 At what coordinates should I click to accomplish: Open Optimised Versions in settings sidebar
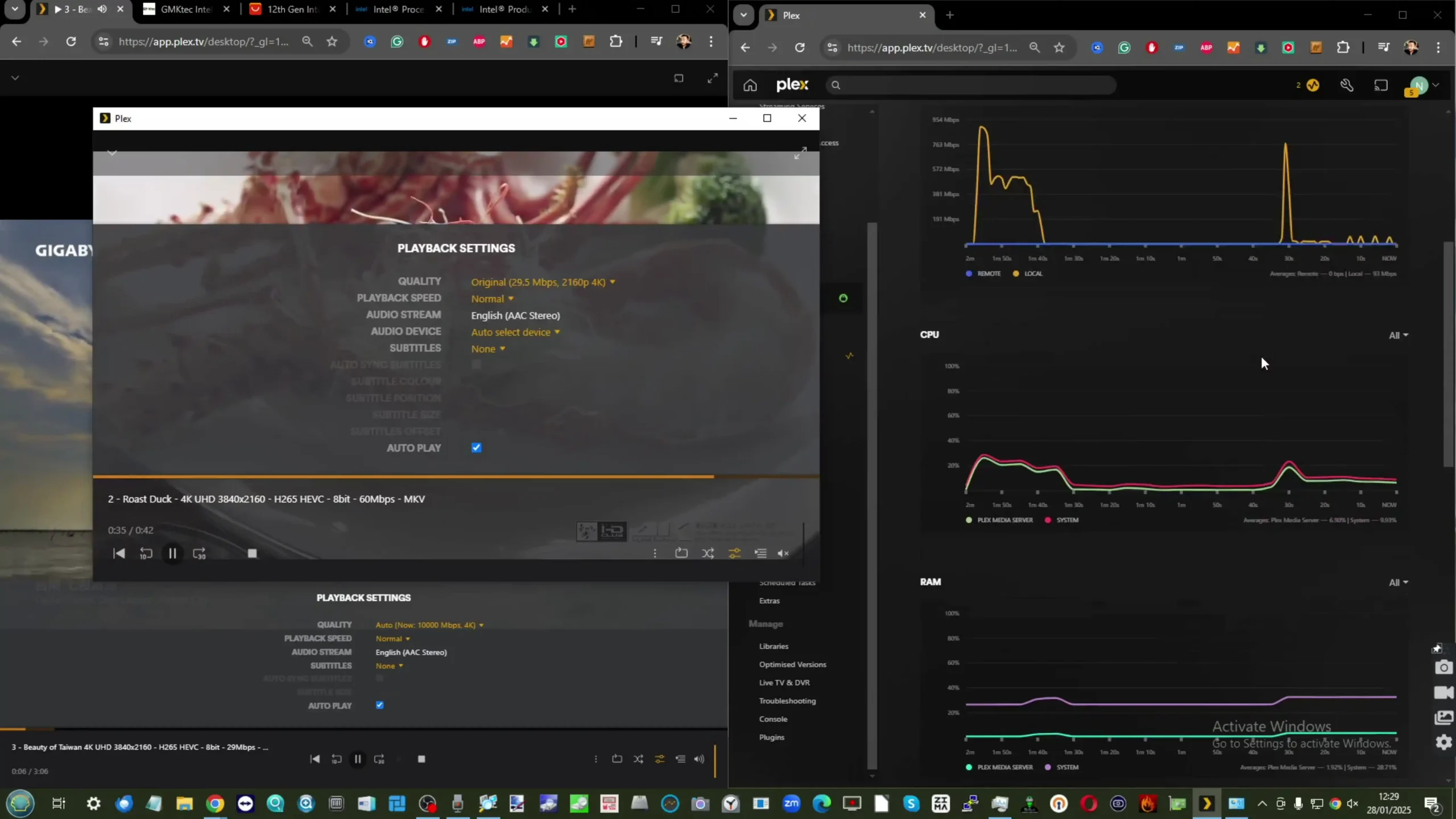point(792,664)
